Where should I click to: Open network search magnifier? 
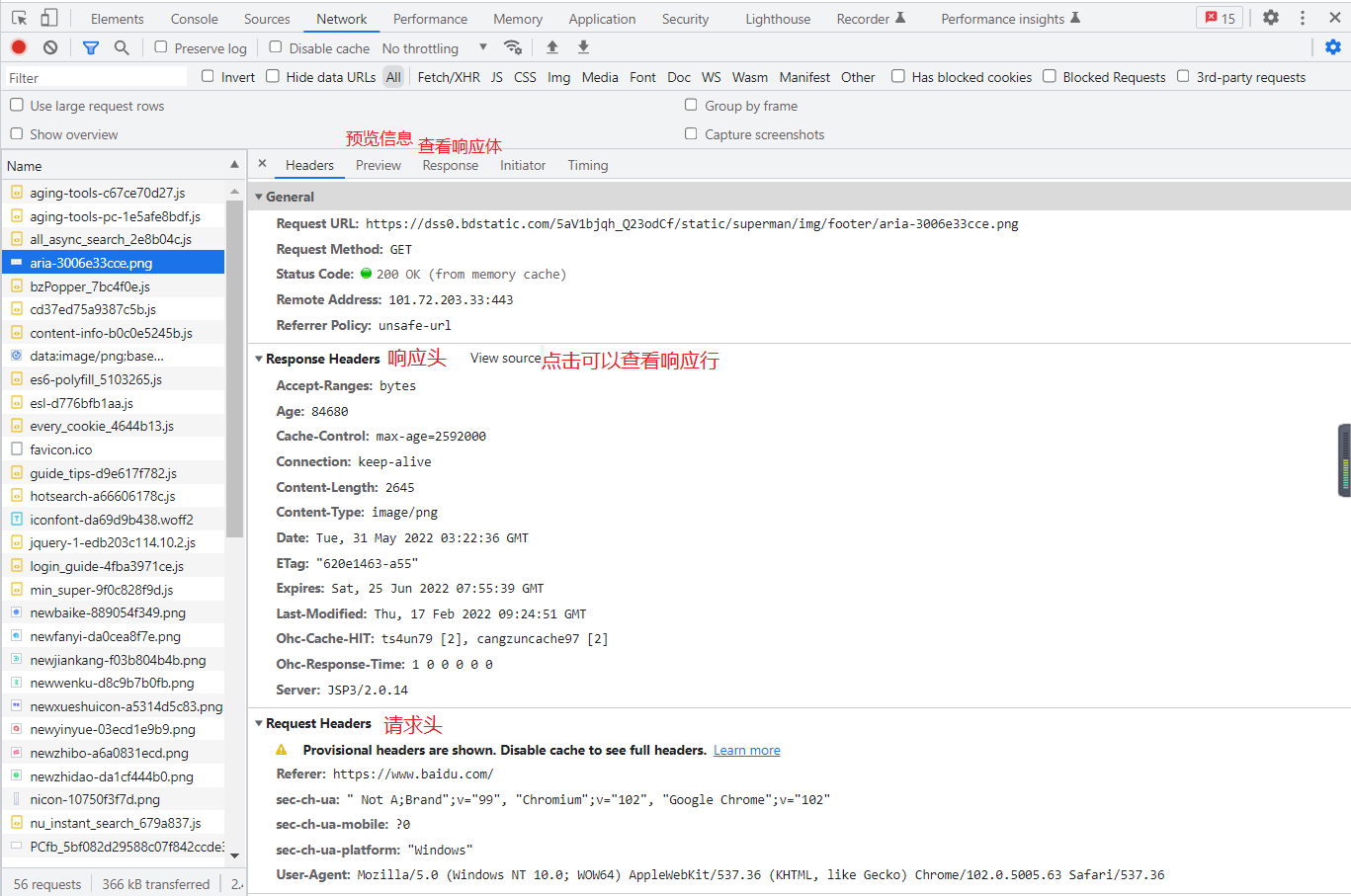pos(122,47)
